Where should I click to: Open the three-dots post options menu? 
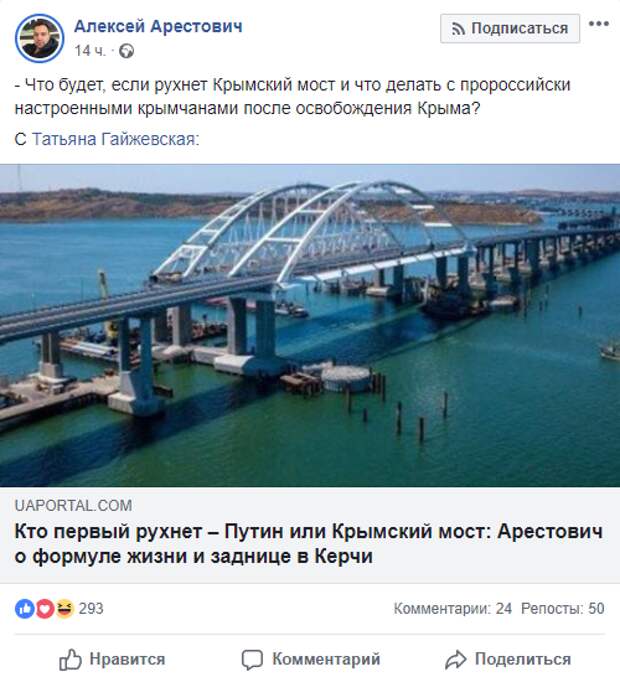[x=599, y=24]
